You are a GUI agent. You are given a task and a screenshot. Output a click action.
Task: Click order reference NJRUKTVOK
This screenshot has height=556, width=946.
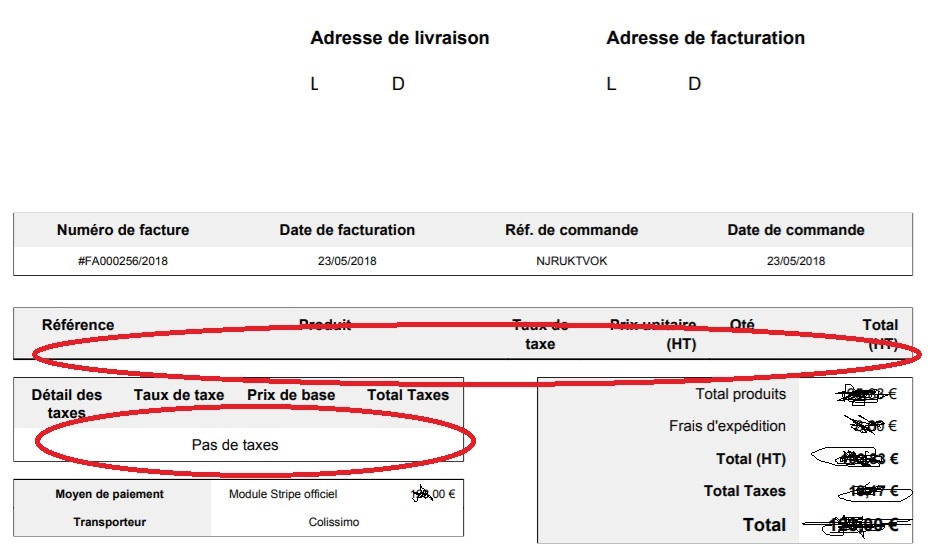[571, 261]
